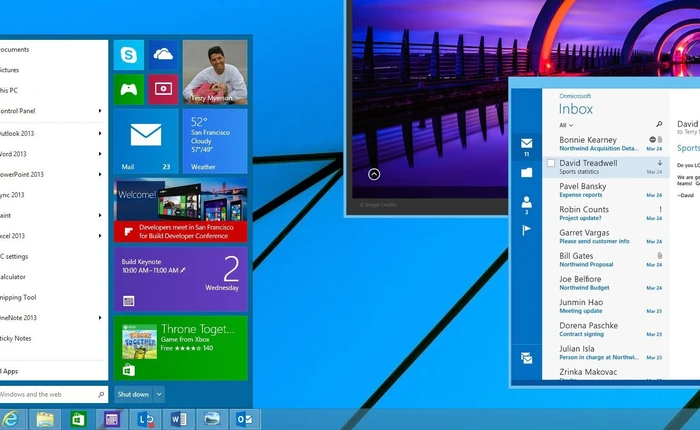This screenshot has width=700, height=430.
Task: Open the Throne Together store tile
Action: click(x=180, y=348)
